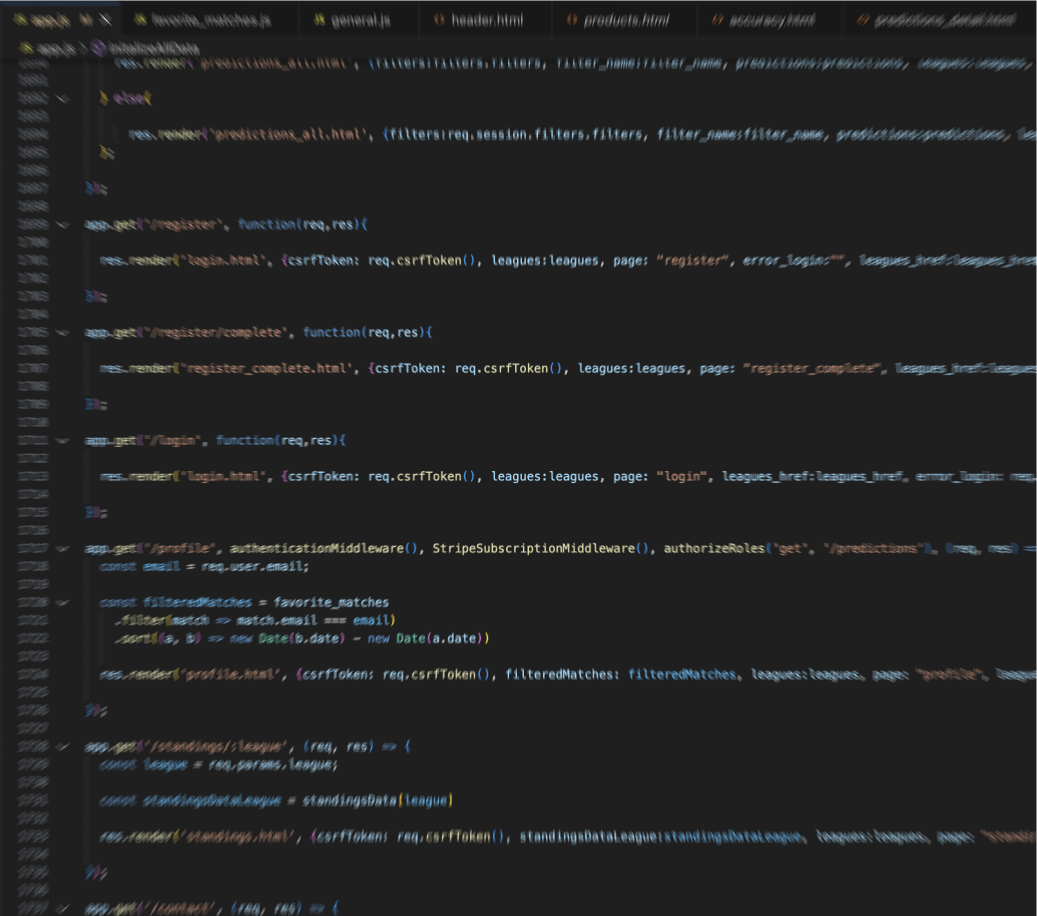Click the function symbol icon in breadcrumb
Viewport: 1037px width, 916px height.
point(98,47)
